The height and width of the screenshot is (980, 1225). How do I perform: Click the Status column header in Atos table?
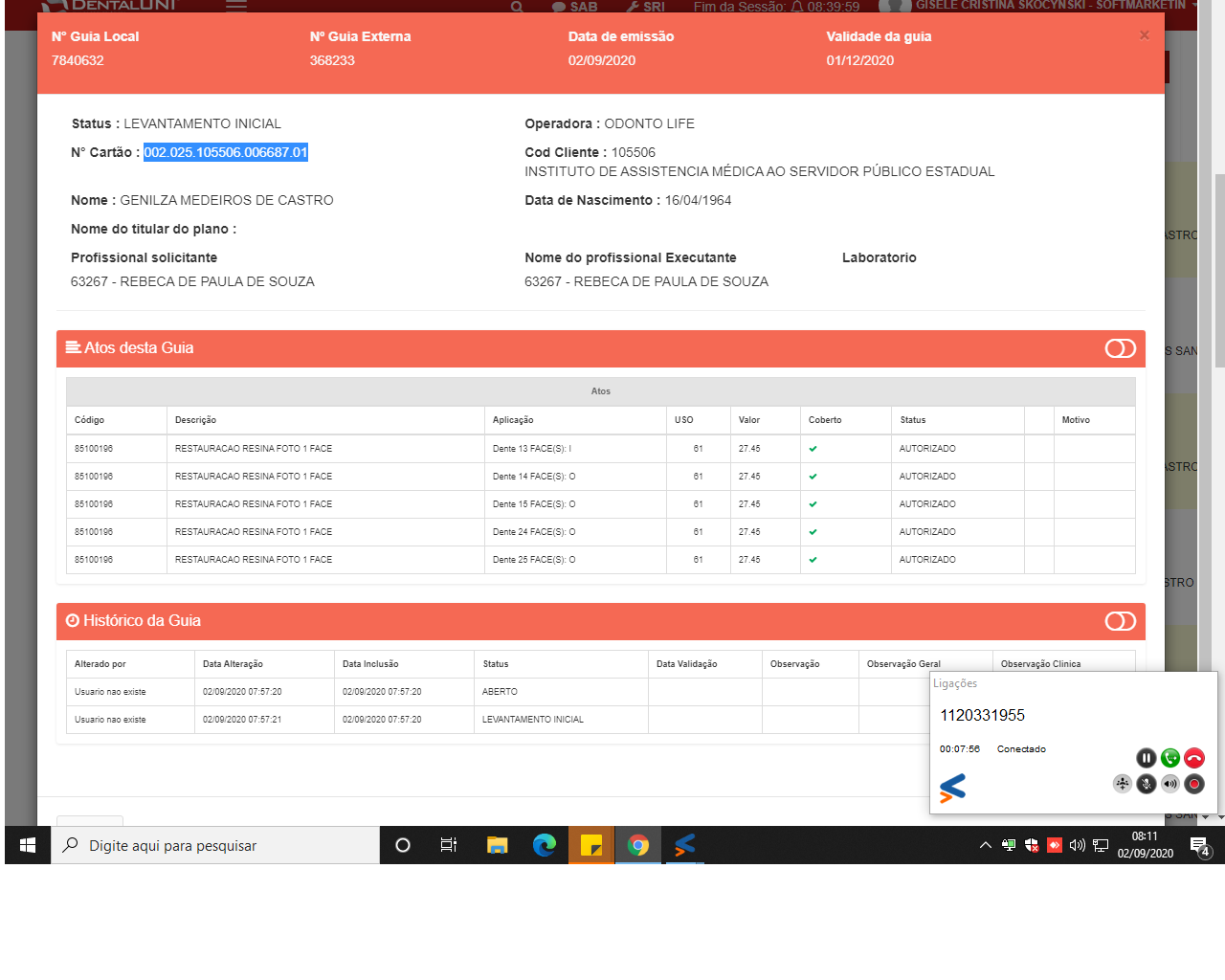coord(912,420)
